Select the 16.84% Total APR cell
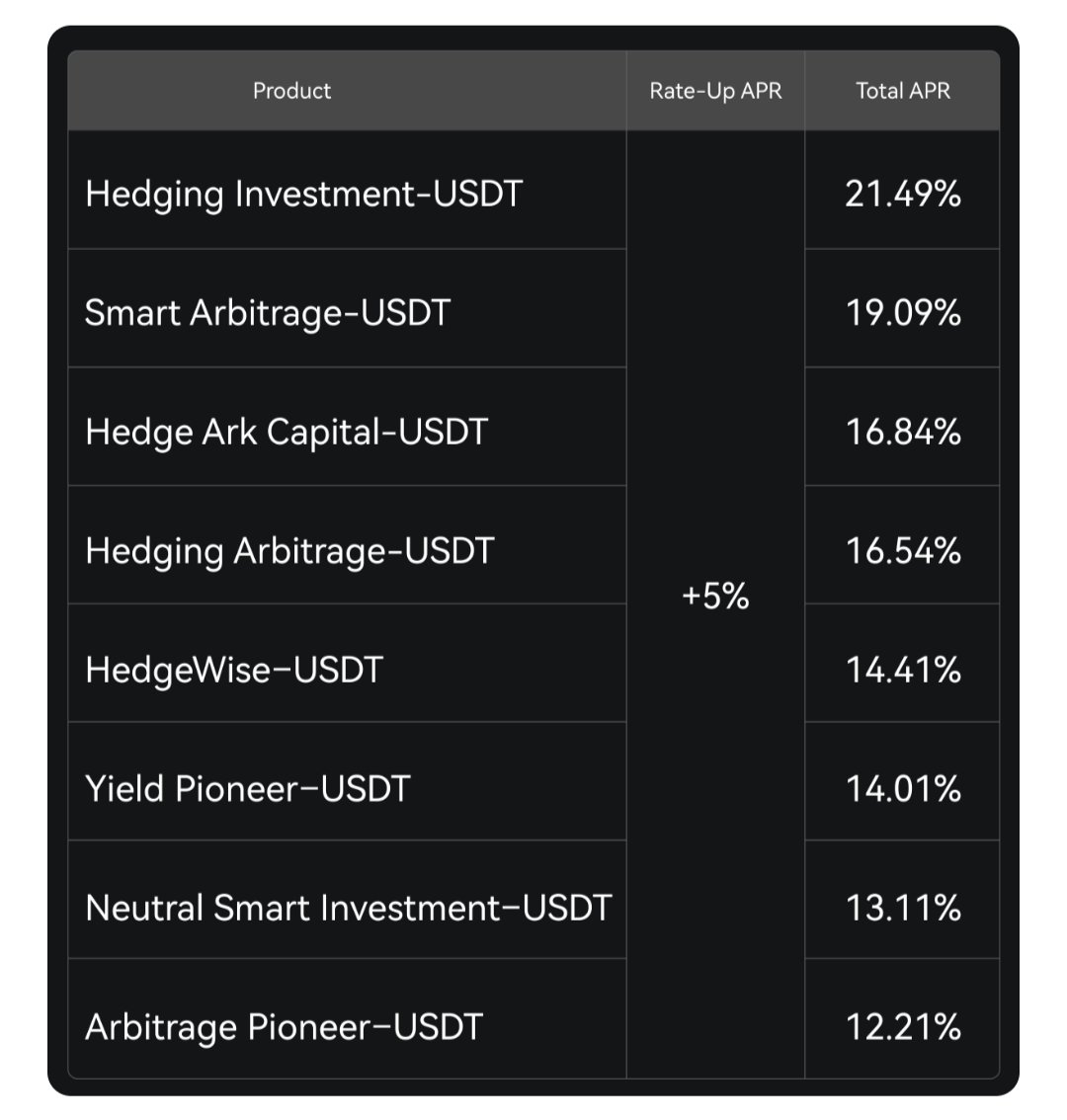1067x1120 pixels. point(902,432)
